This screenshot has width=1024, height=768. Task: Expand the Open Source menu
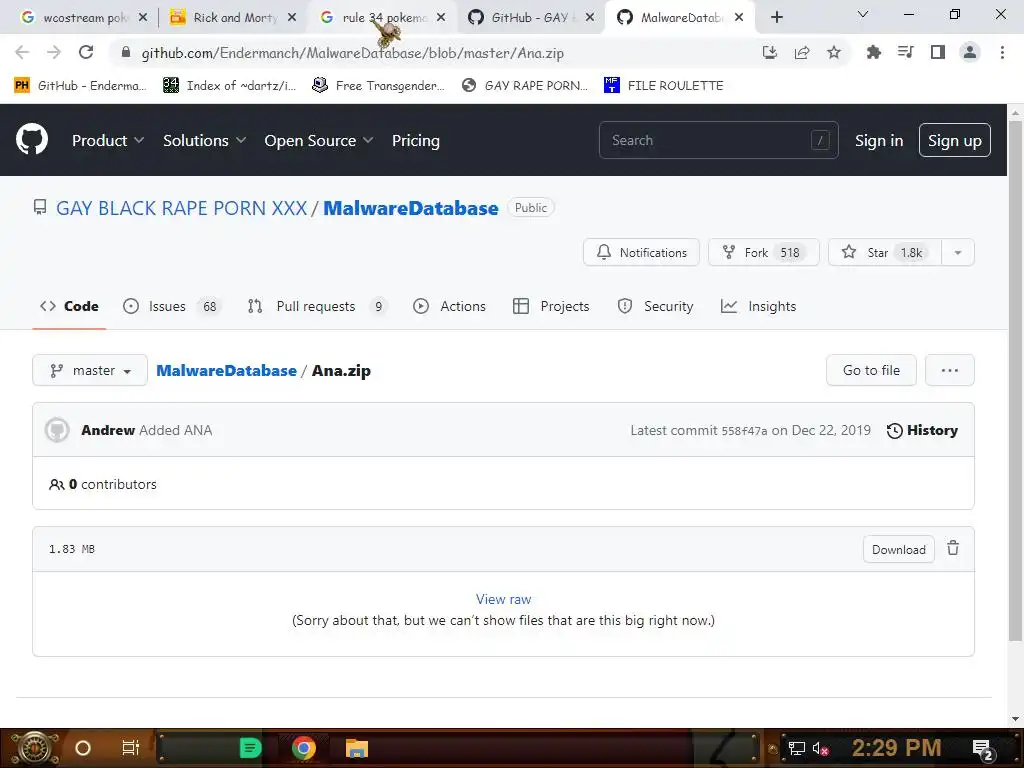coord(319,140)
